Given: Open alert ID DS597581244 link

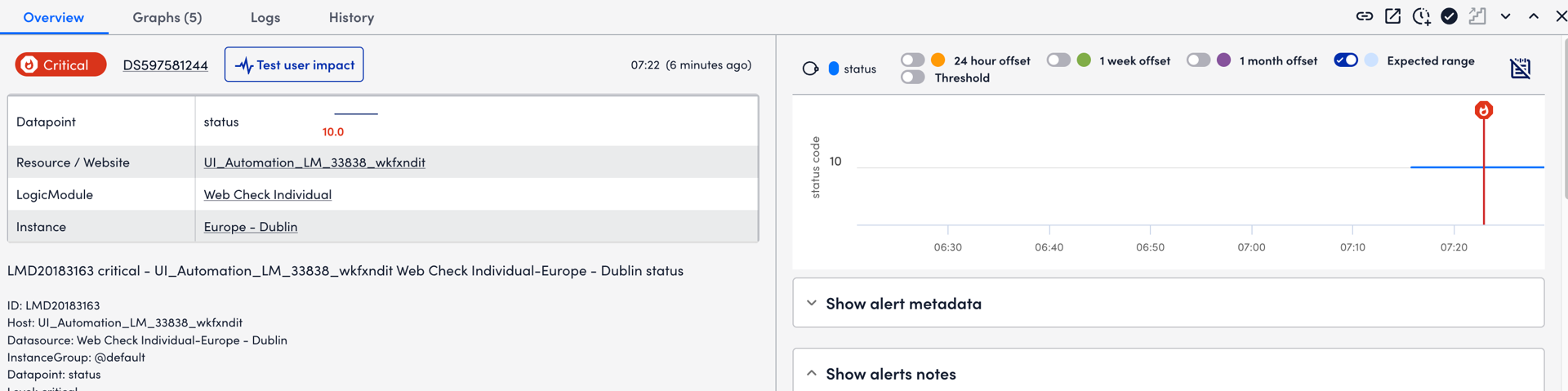Looking at the screenshot, I should pyautogui.click(x=165, y=65).
